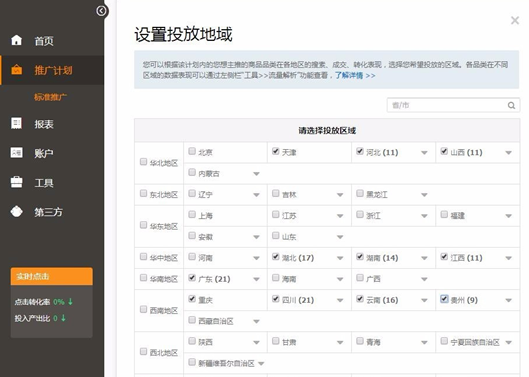Select the whole 华东地区 region checkbox
Image resolution: width=529 pixels, height=377 pixels.
coord(143,225)
